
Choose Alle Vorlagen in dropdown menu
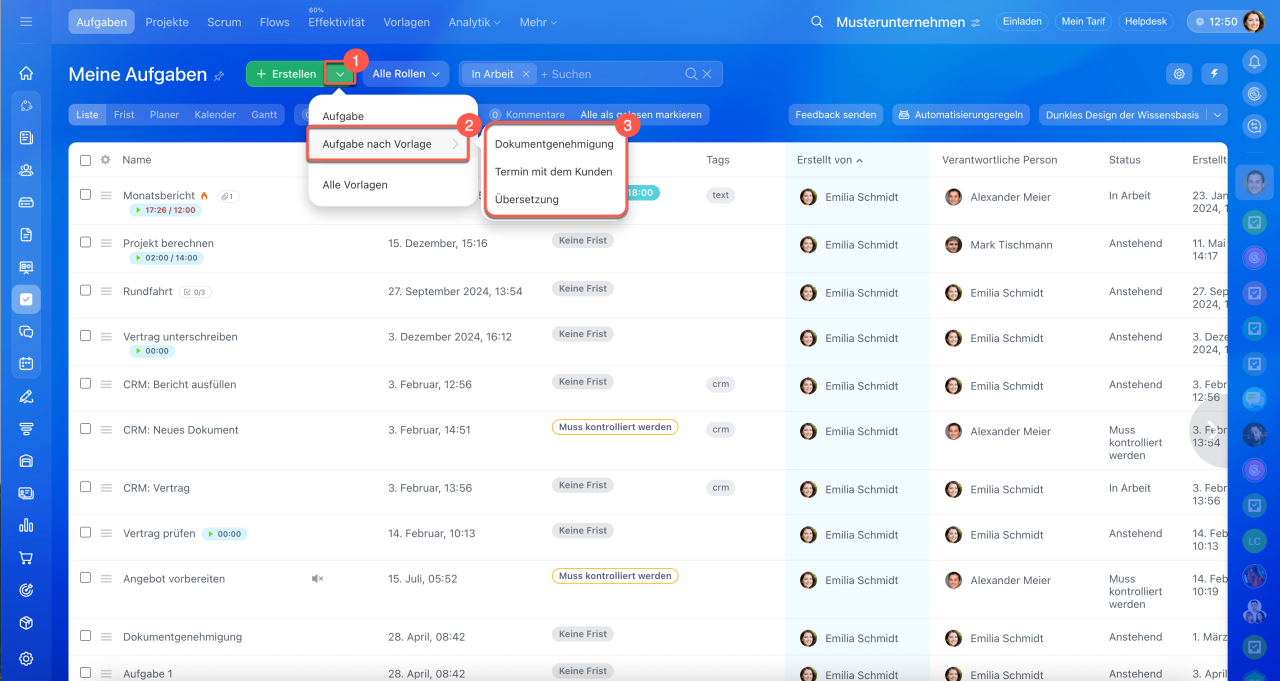click(x=355, y=185)
